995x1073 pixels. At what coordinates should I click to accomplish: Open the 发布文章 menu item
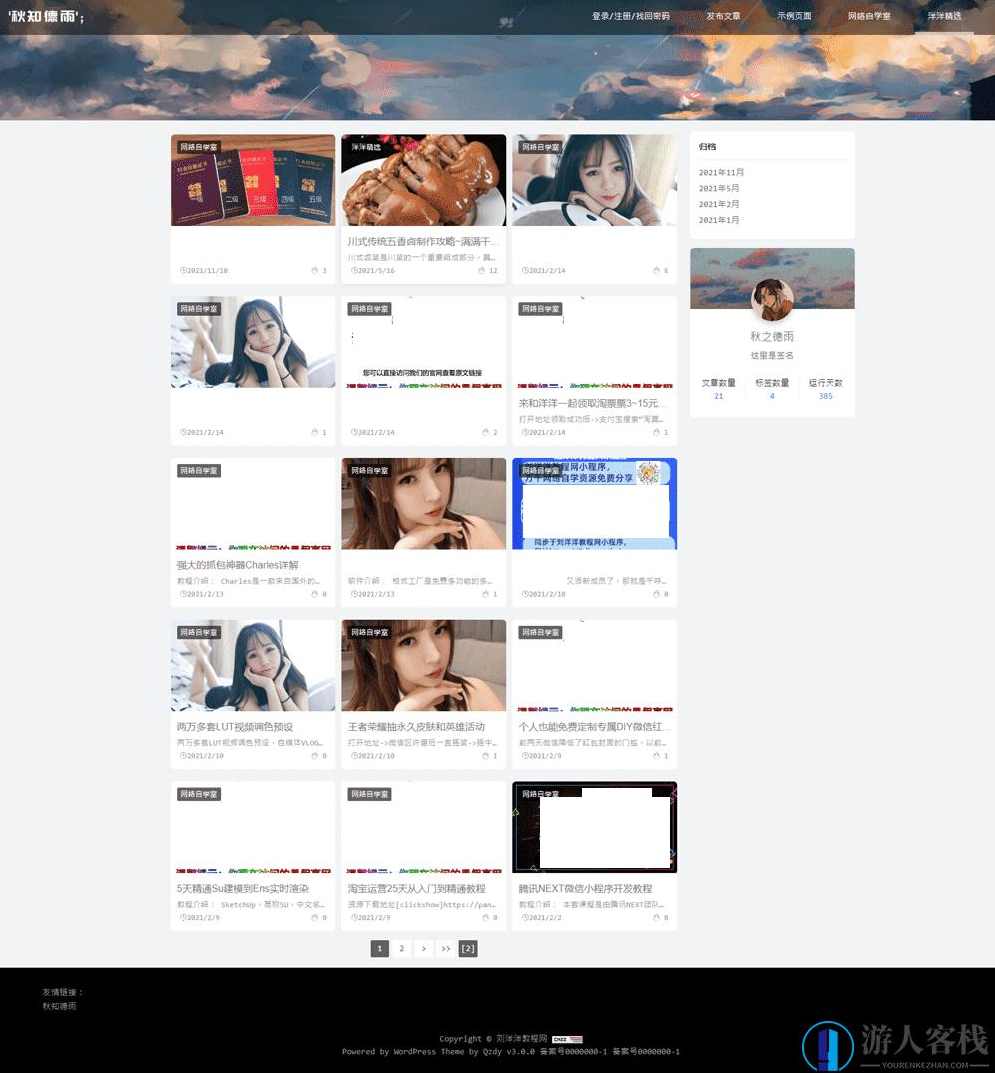(723, 16)
